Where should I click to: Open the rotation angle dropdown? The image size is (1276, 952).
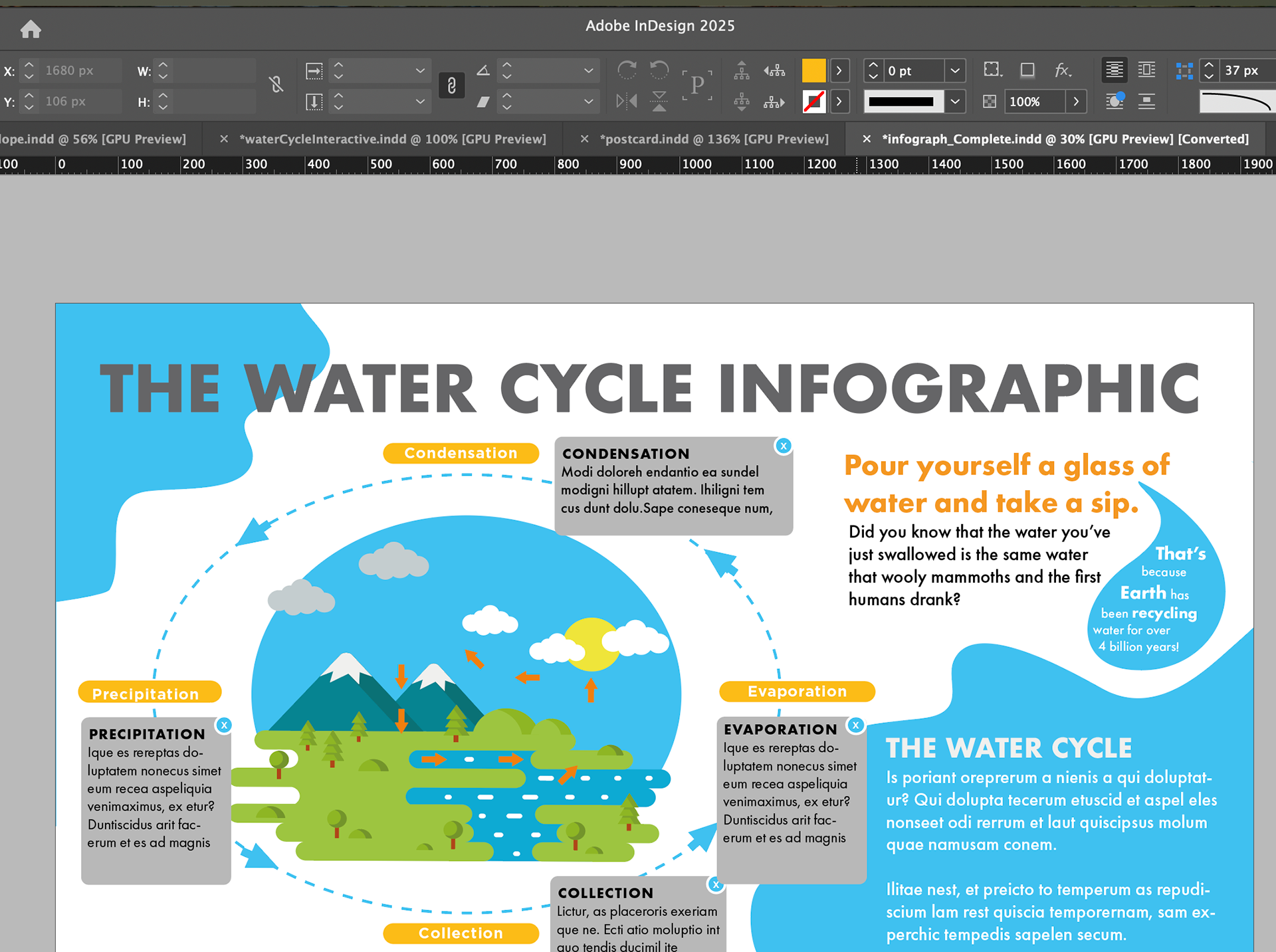[x=588, y=70]
